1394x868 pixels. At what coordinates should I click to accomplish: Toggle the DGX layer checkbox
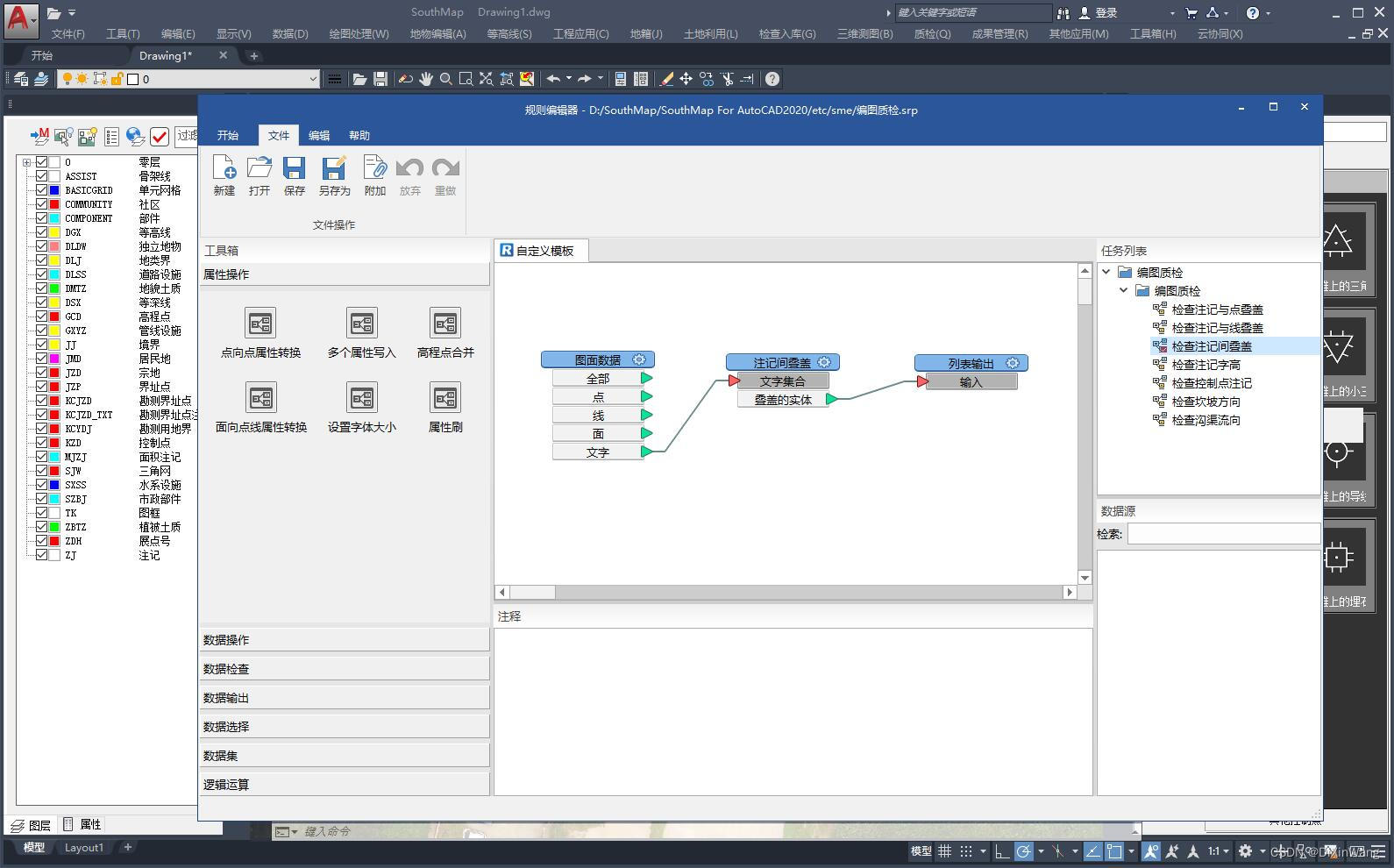(41, 232)
